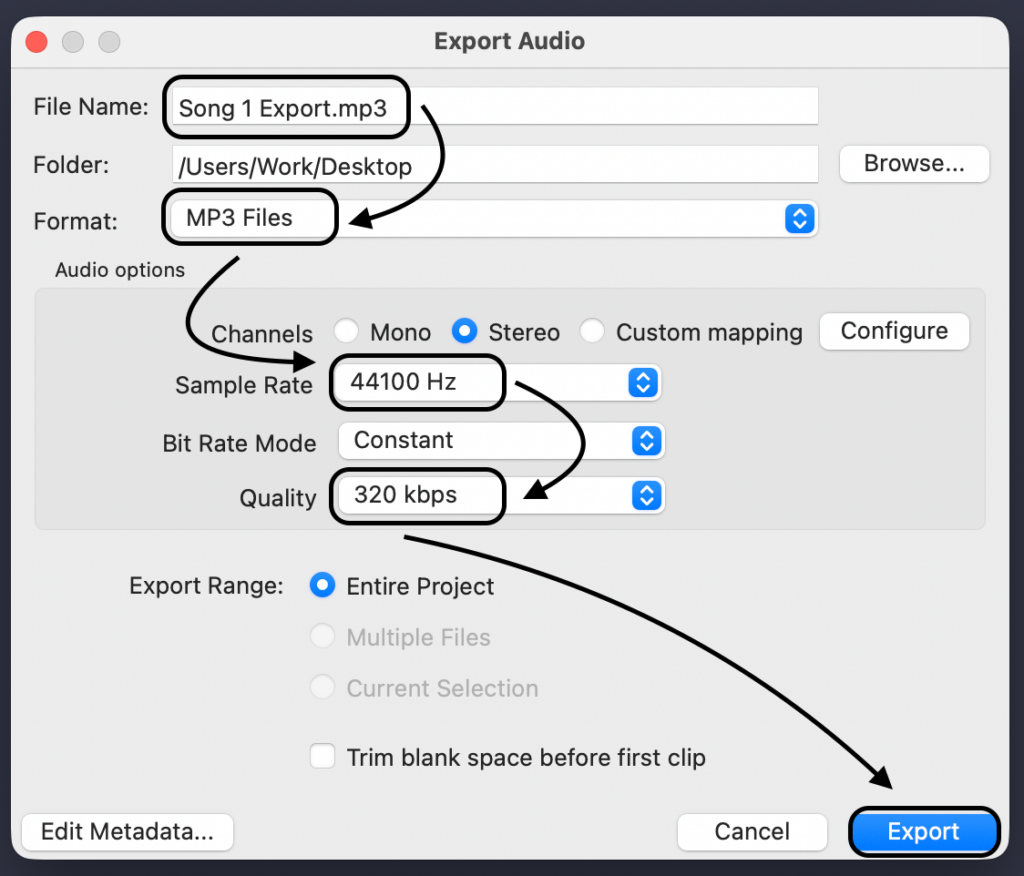The image size is (1024, 876).
Task: Click the File Name text field
Action: click(x=495, y=107)
